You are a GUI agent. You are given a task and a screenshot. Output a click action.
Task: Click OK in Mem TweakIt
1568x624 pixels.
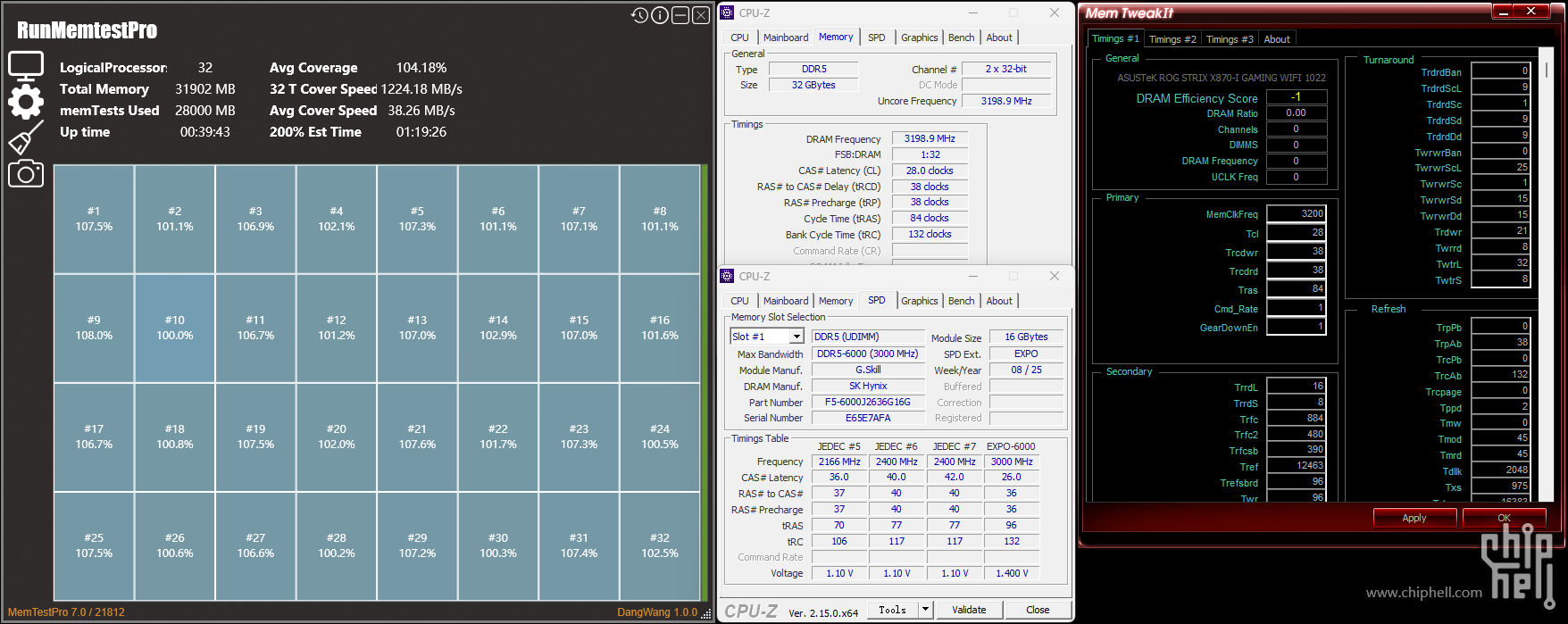pyautogui.click(x=1505, y=518)
